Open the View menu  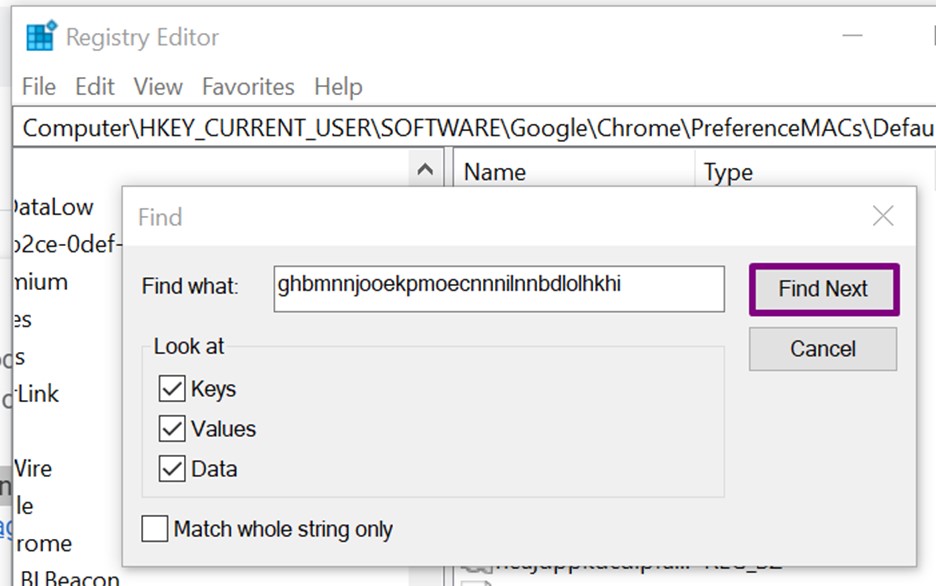[158, 87]
